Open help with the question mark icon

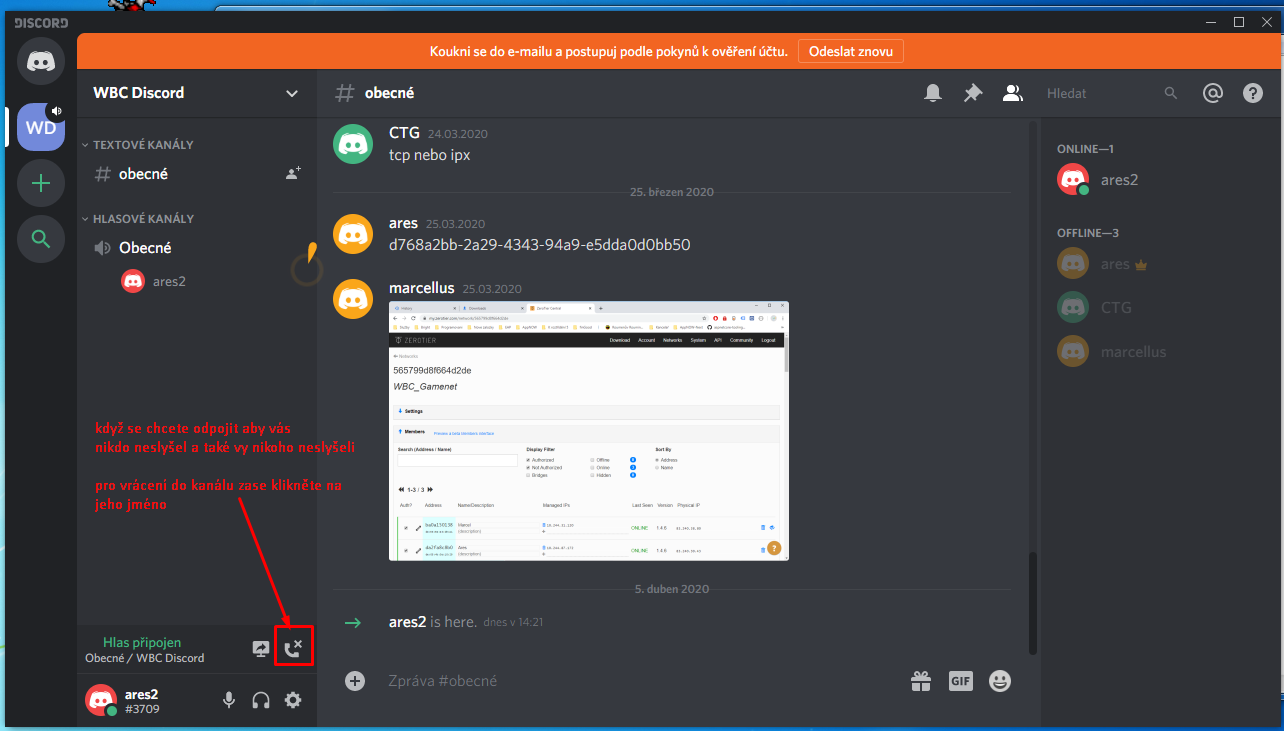(1253, 93)
